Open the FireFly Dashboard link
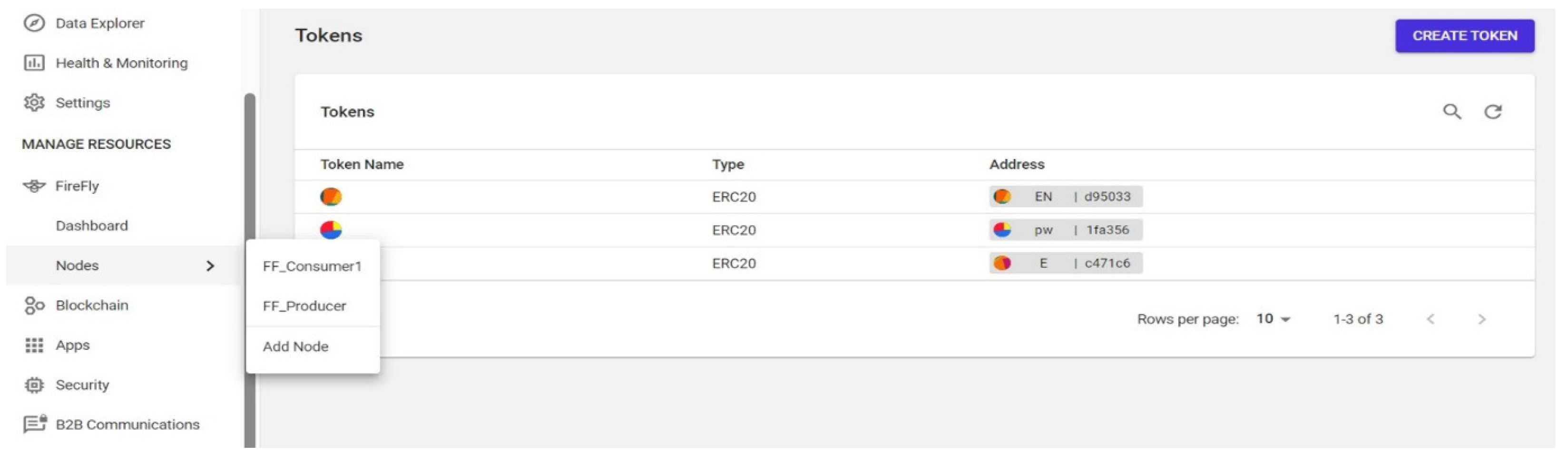This screenshot has height=454, width=1568. click(91, 226)
